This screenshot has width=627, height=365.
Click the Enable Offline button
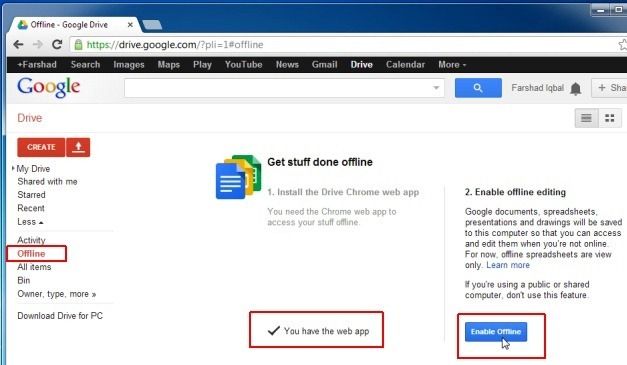[496, 332]
